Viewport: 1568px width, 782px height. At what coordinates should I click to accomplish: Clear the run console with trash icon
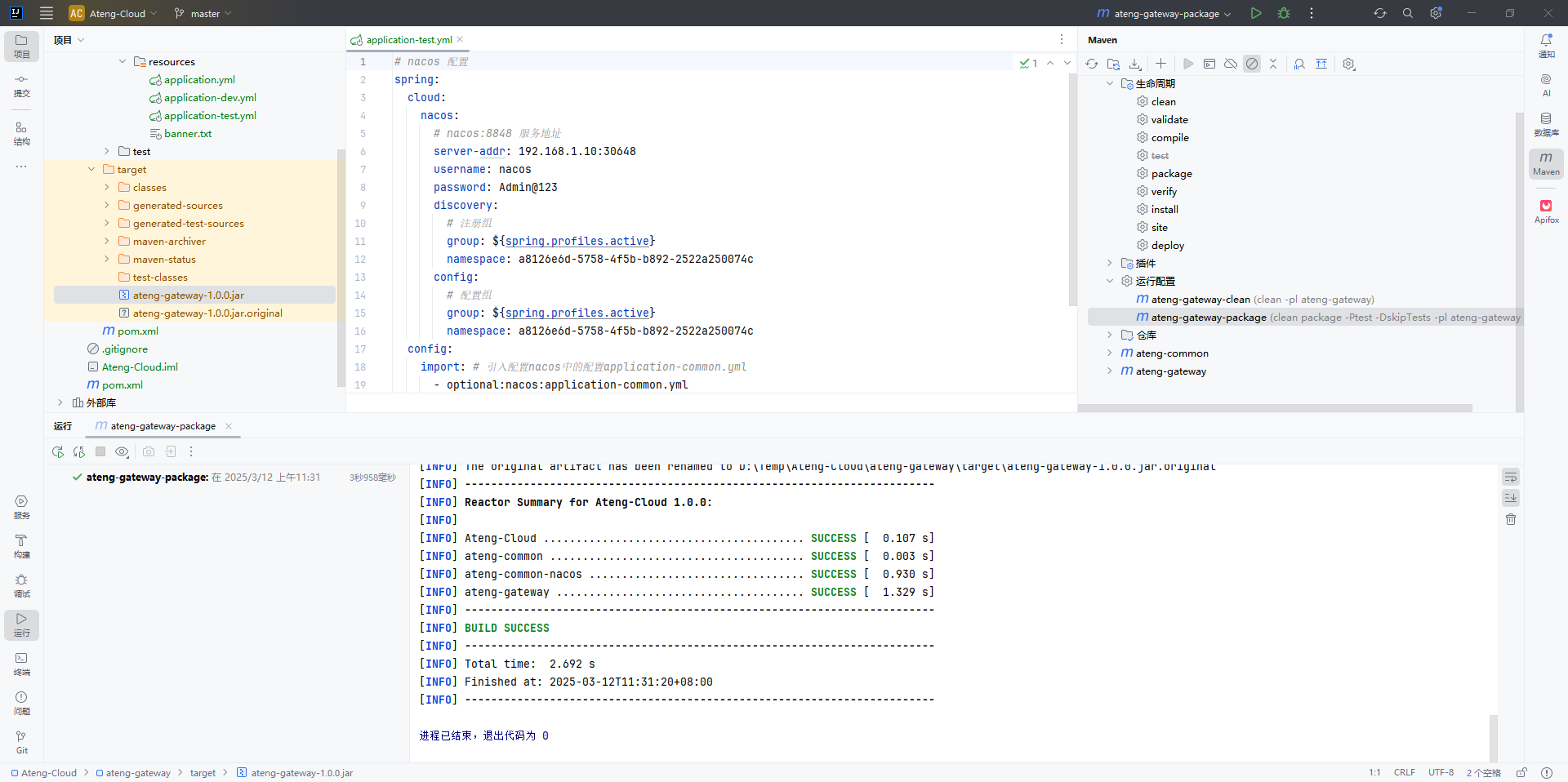(1511, 519)
